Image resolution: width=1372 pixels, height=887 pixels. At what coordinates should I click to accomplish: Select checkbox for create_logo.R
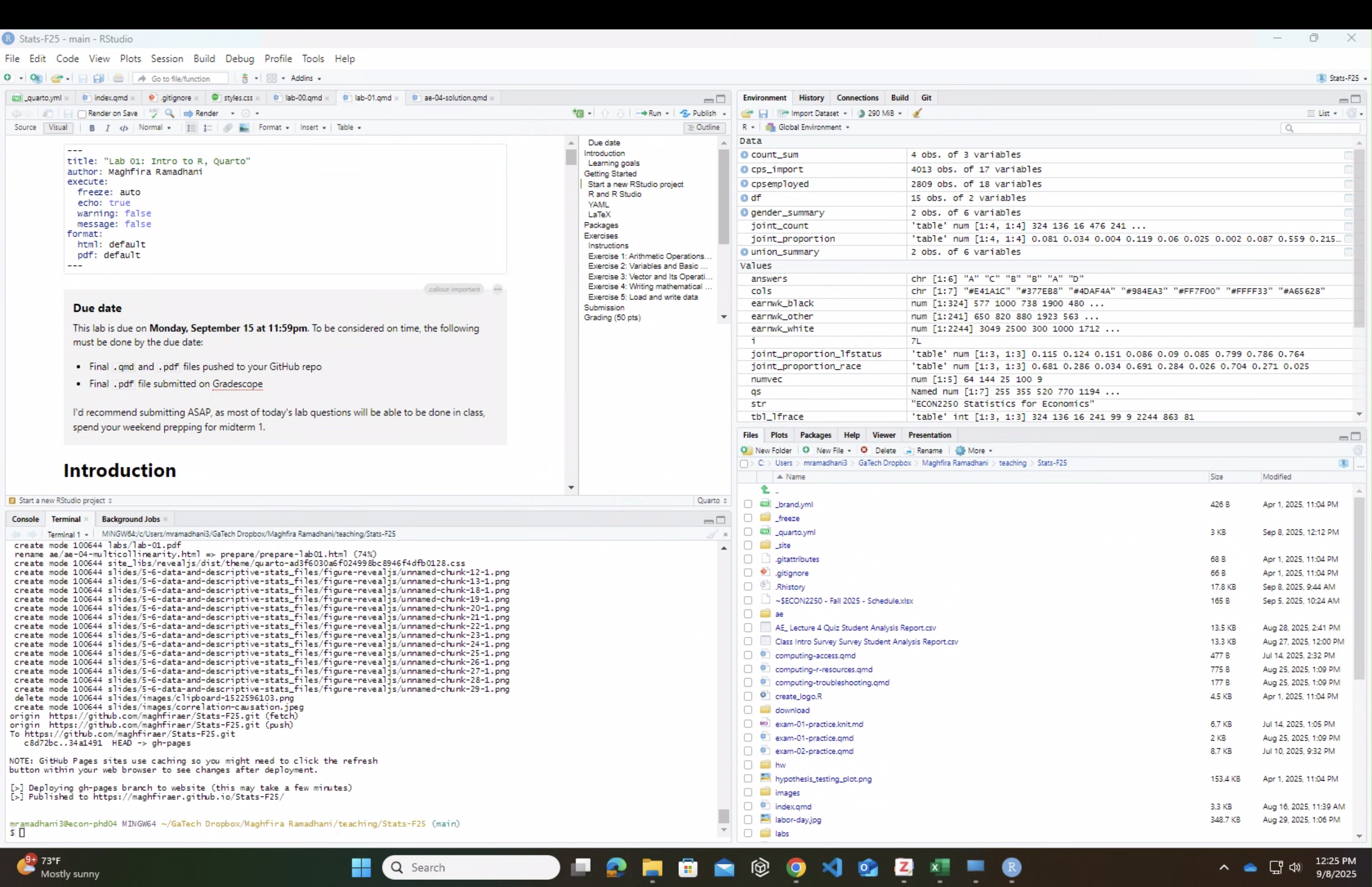[747, 696]
